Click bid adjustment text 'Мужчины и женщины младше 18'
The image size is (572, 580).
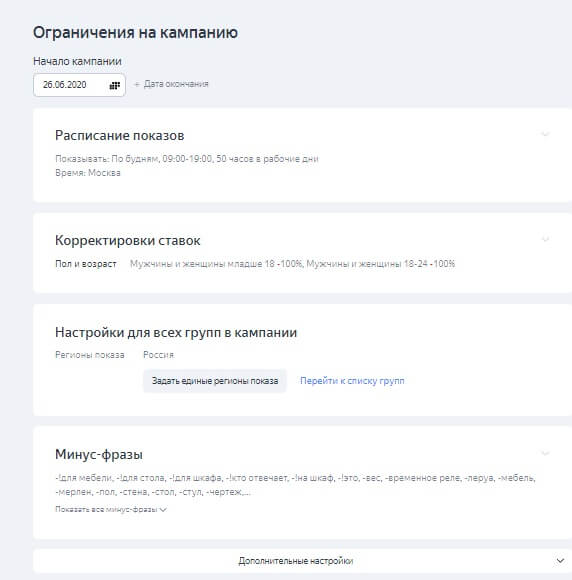[x=202, y=264]
